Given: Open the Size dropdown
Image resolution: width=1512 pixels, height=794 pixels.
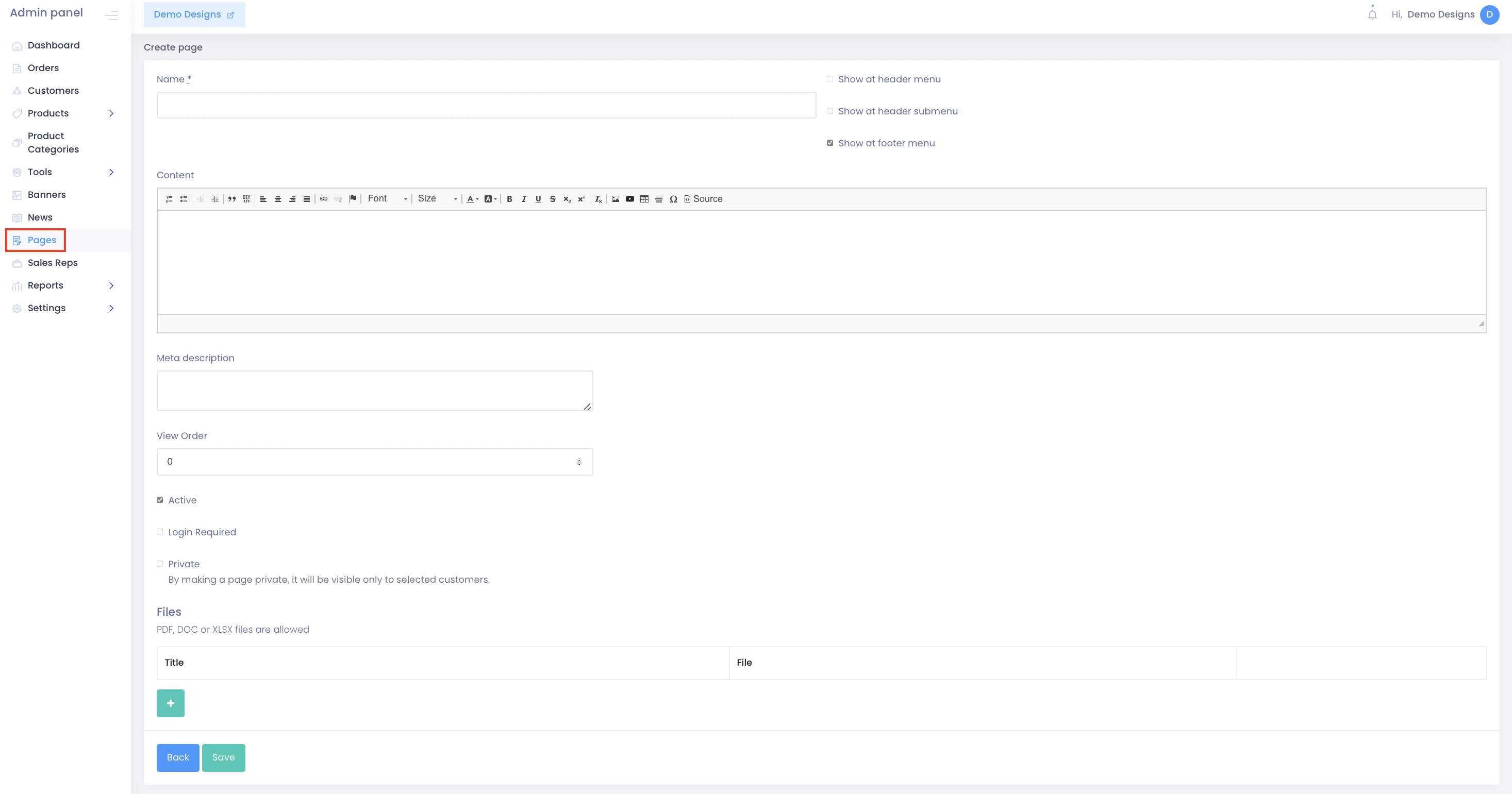Looking at the screenshot, I should pyautogui.click(x=437, y=199).
